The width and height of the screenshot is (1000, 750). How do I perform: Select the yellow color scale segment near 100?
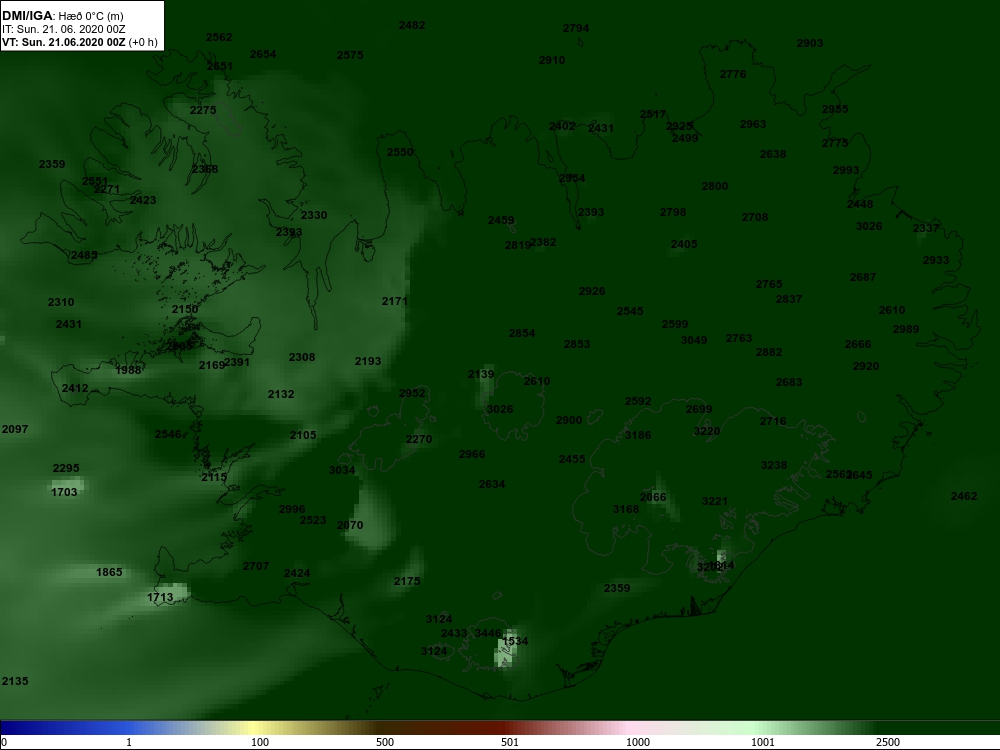click(255, 728)
